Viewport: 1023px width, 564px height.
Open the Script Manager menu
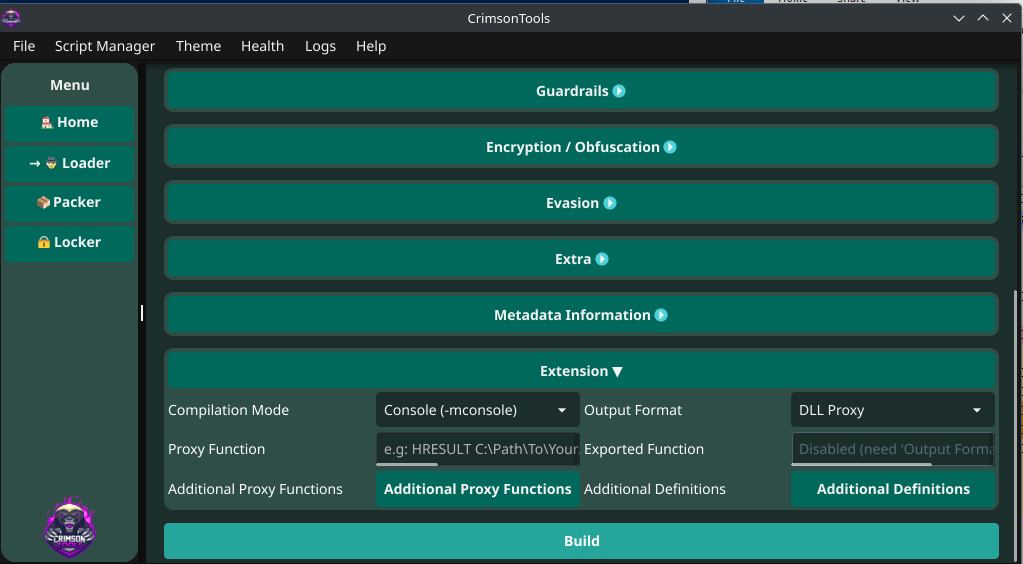point(105,46)
